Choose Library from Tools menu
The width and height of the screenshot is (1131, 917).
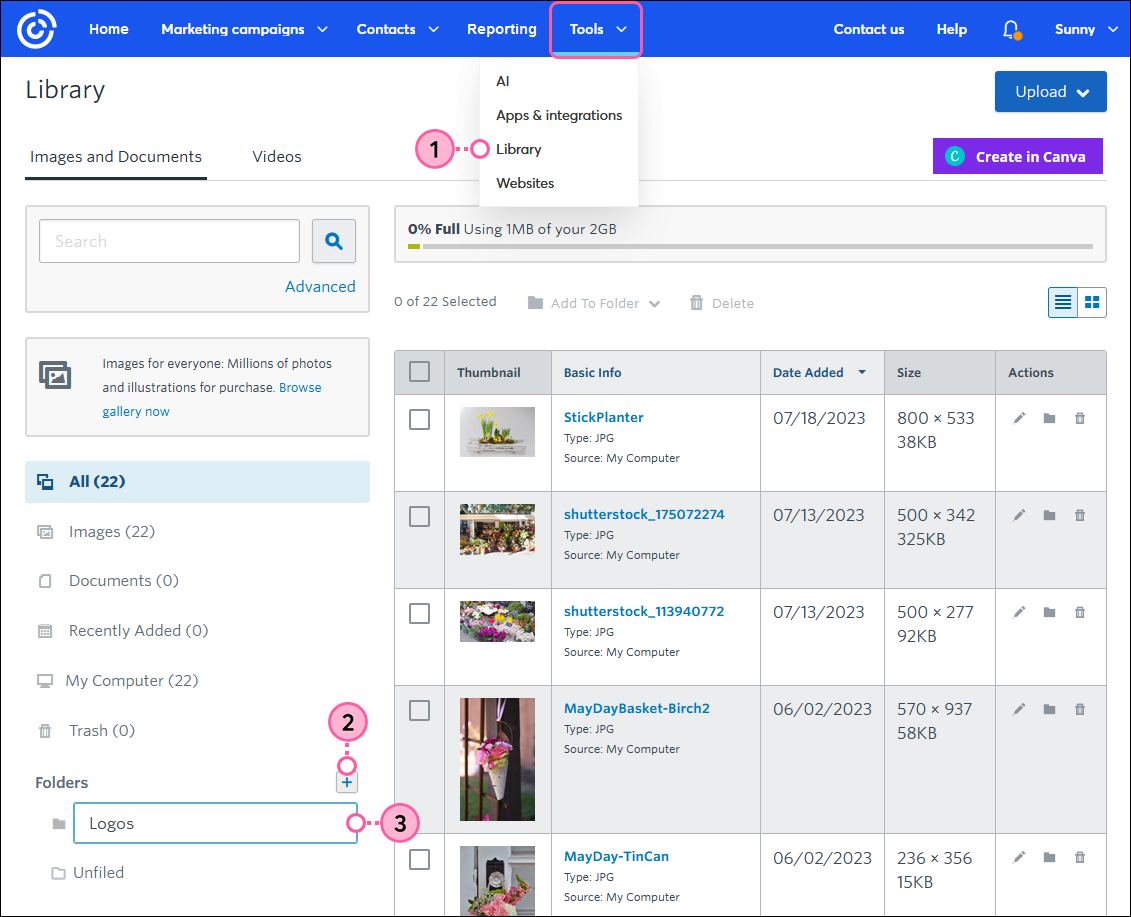pyautogui.click(x=519, y=149)
